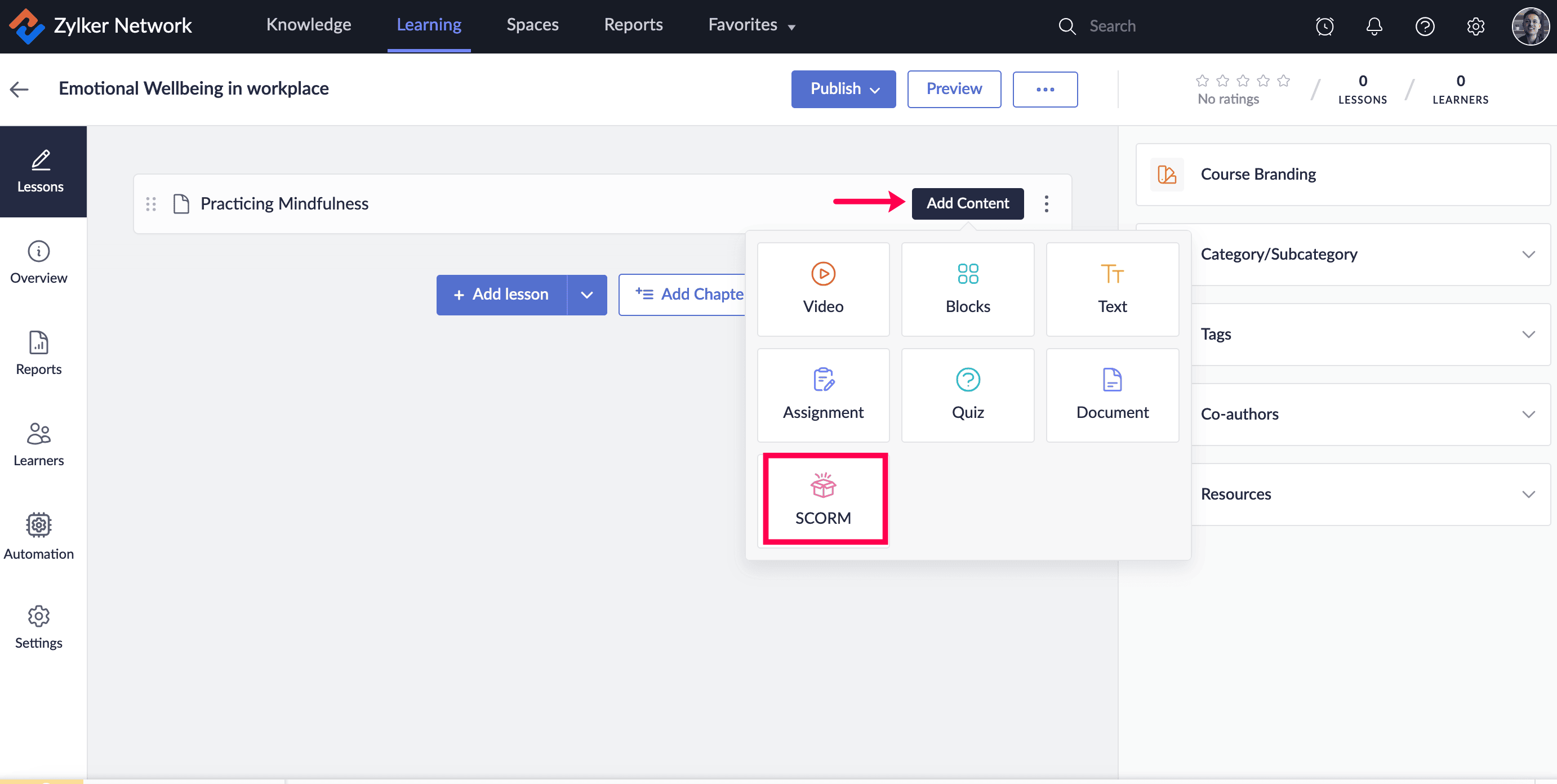Click the Preview button

(953, 89)
